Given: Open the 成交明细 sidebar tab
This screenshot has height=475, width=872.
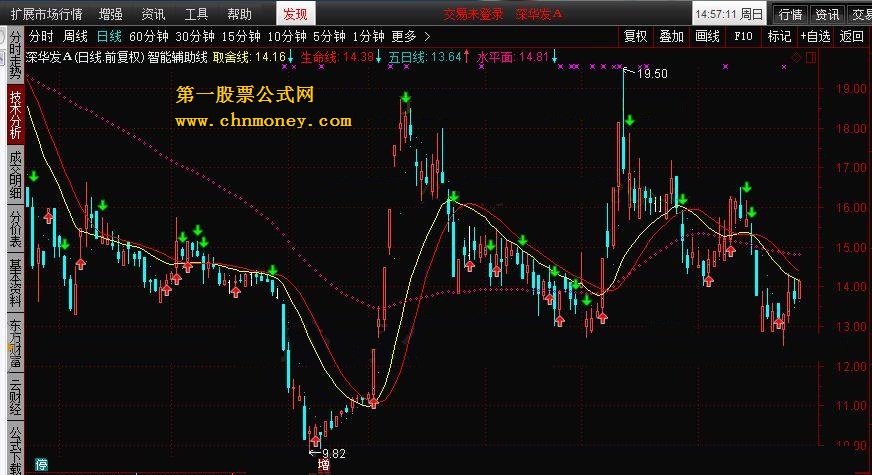Looking at the screenshot, I should [x=15, y=175].
